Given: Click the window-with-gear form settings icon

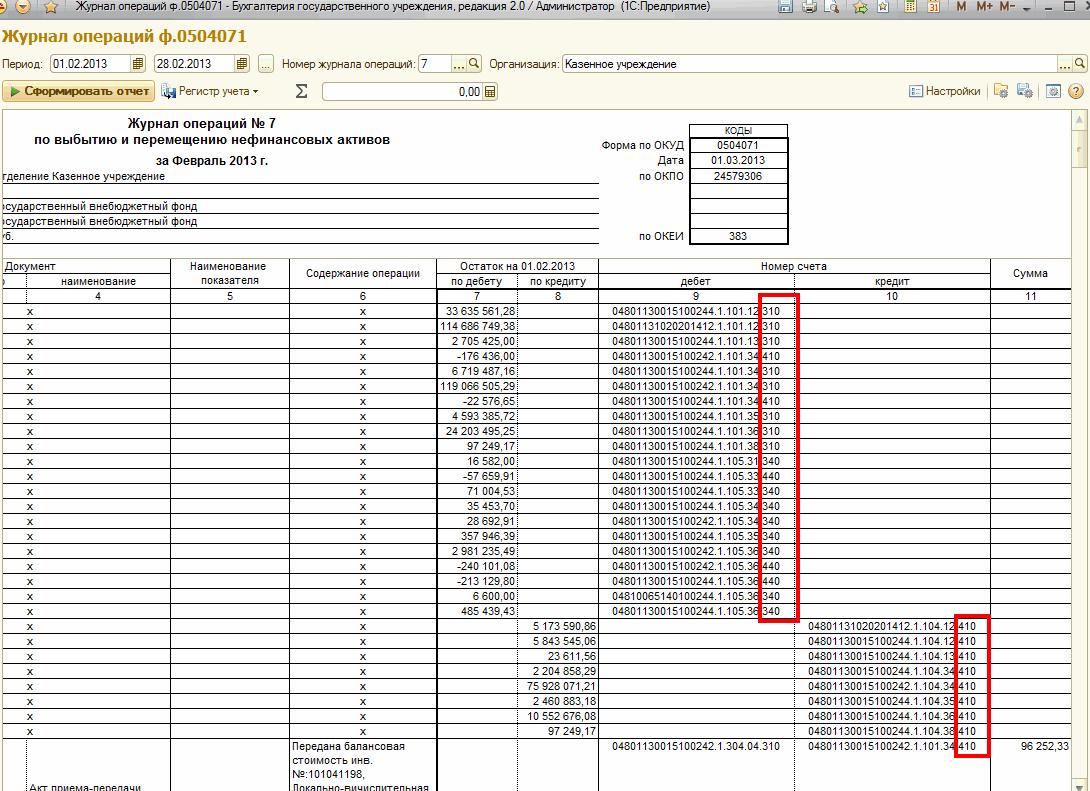Looking at the screenshot, I should tap(1053, 91).
